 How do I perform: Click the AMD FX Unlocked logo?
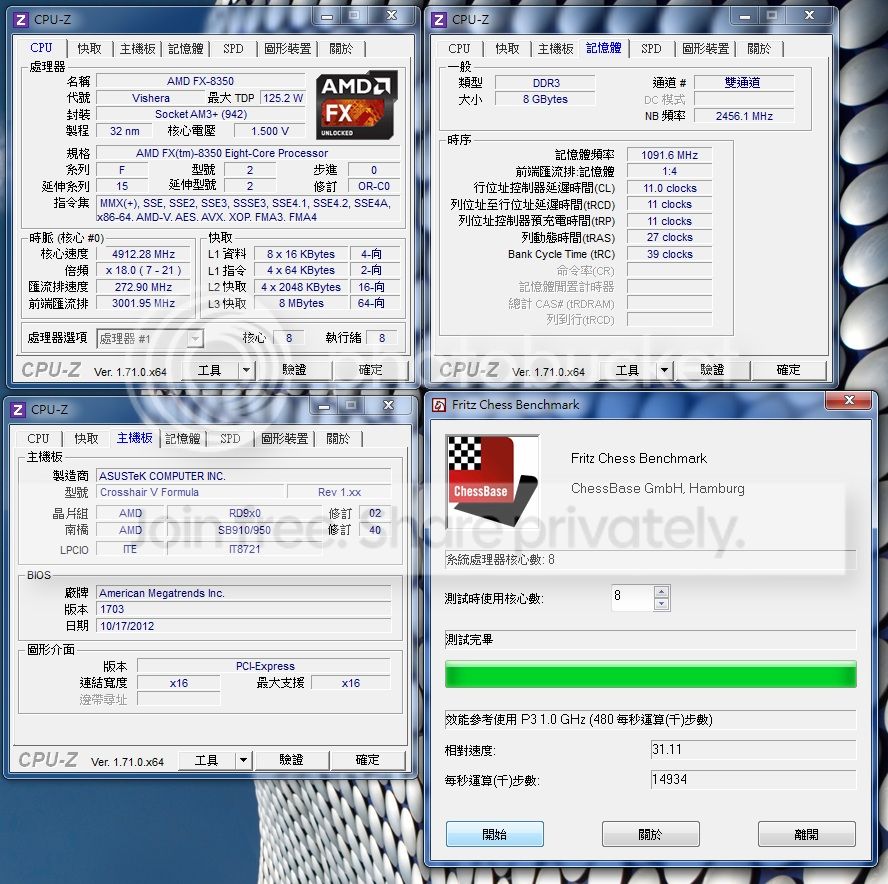point(357,105)
